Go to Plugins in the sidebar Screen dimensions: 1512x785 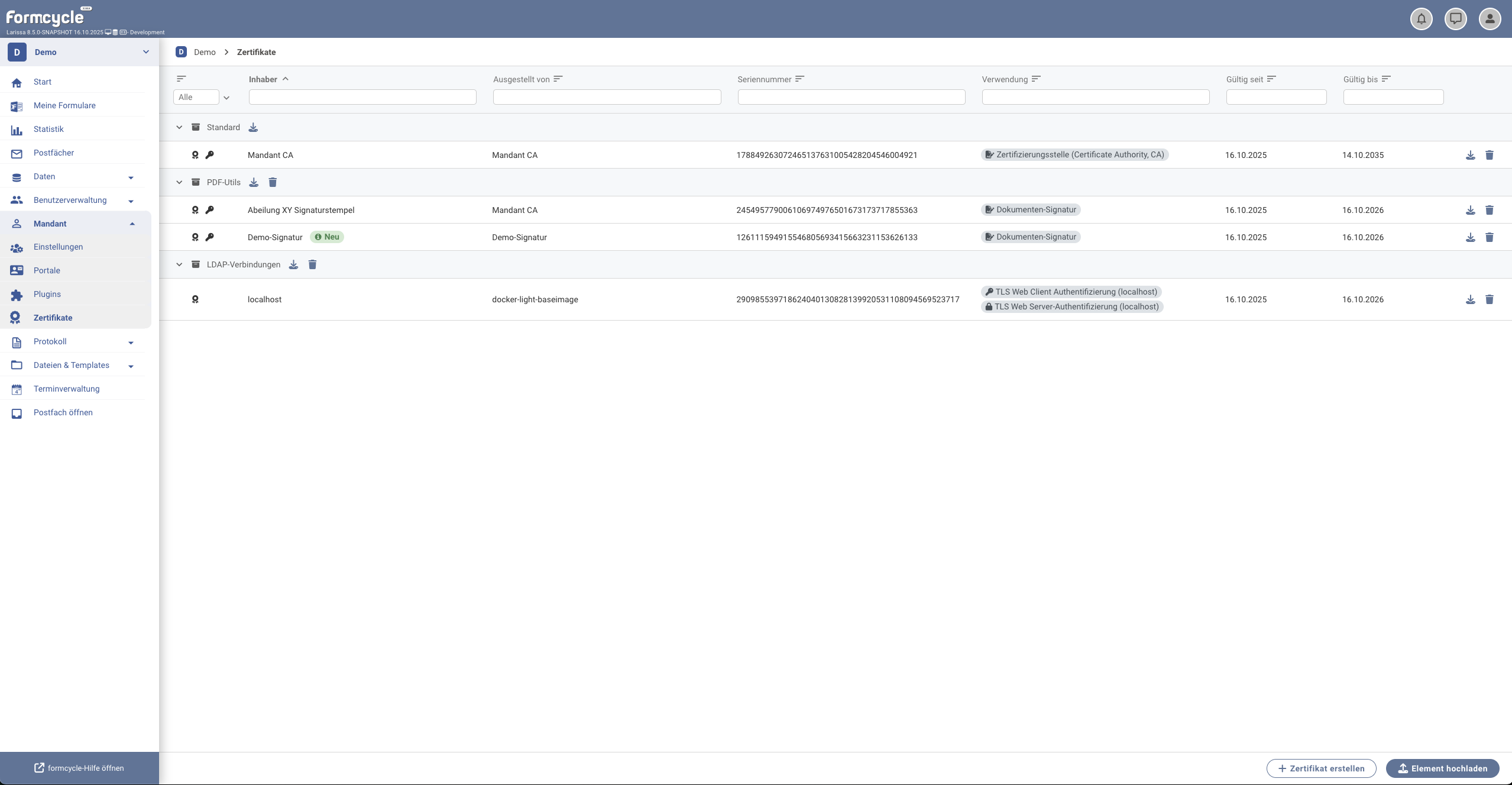tap(47, 294)
